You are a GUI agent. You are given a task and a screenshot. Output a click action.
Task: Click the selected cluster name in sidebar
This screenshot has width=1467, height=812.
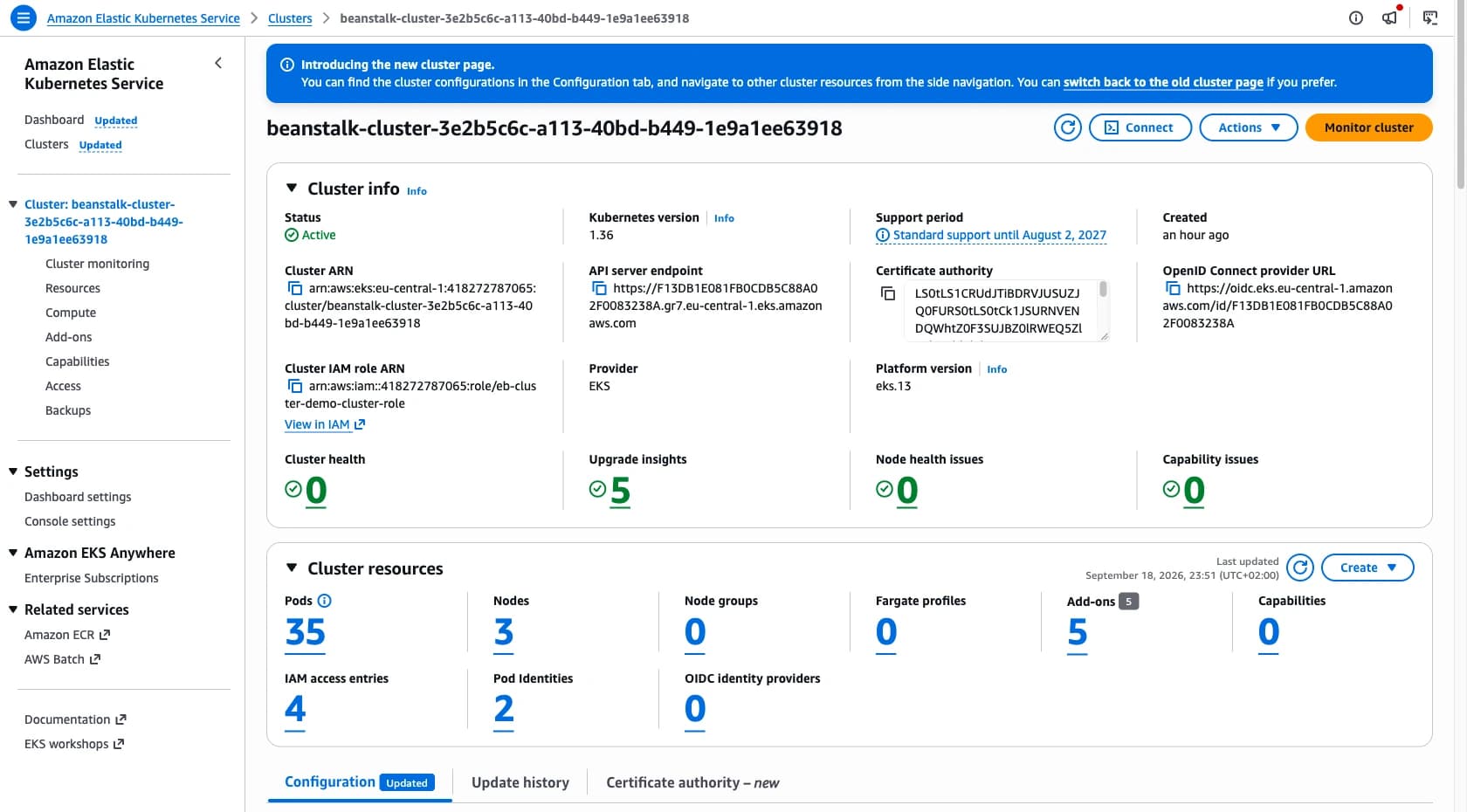(103, 222)
